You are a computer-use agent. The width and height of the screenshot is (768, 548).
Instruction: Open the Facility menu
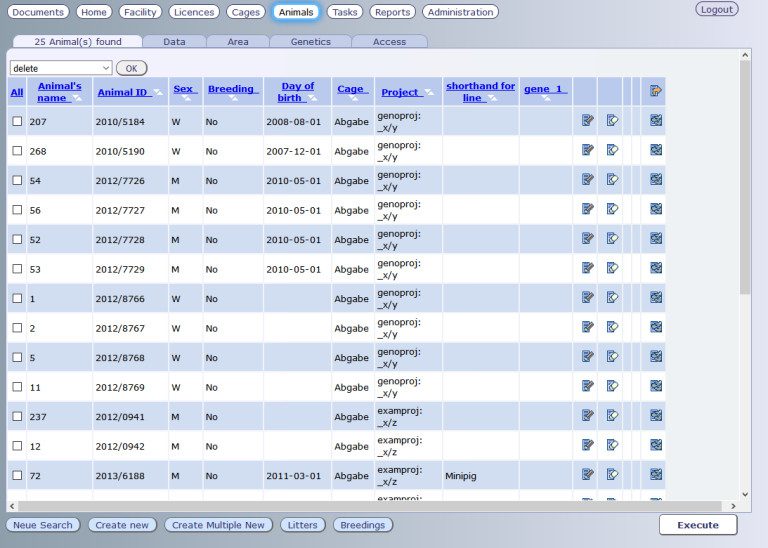click(x=140, y=12)
